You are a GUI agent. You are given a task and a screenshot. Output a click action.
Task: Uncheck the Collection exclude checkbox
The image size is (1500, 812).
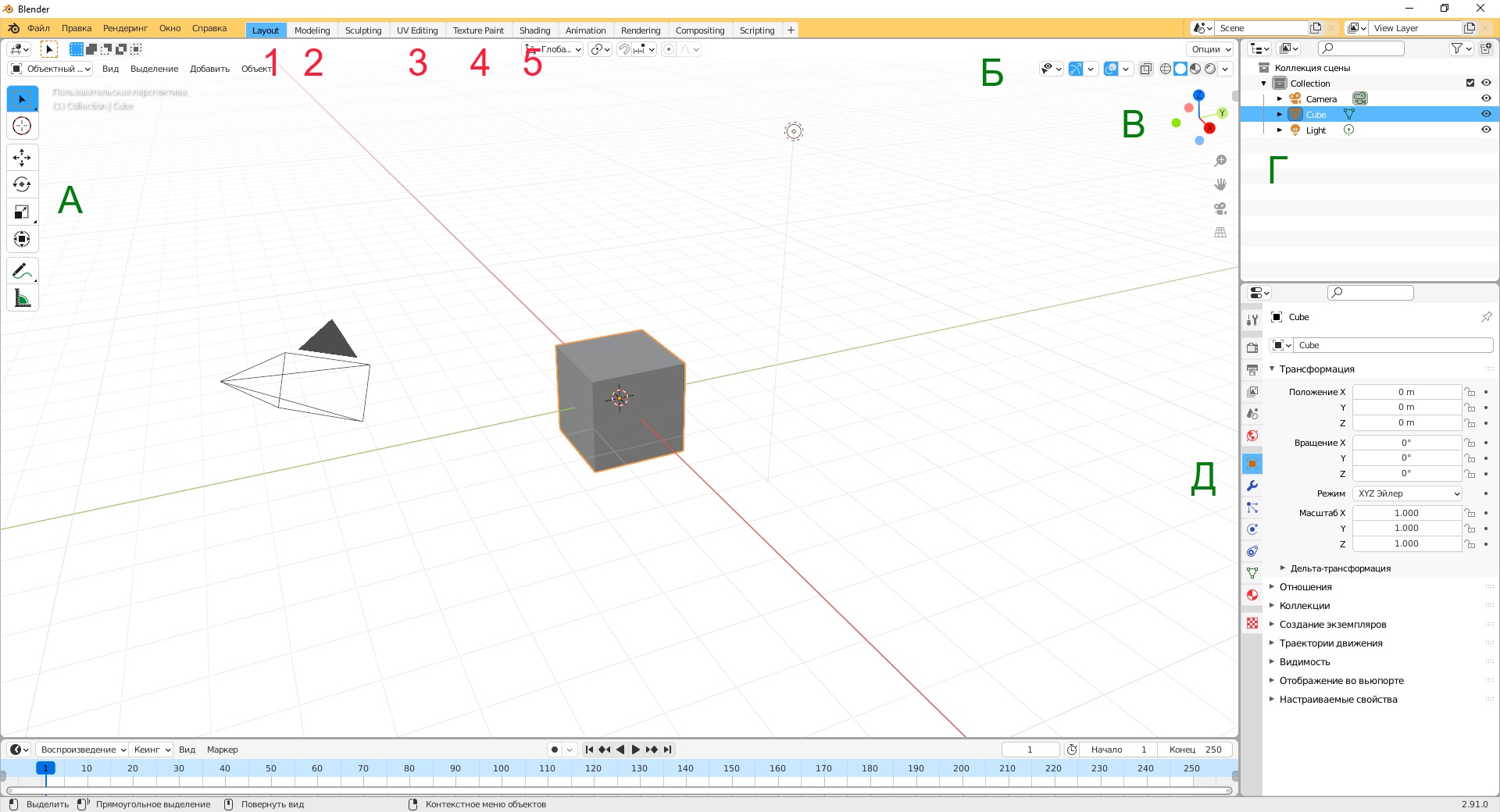1470,83
